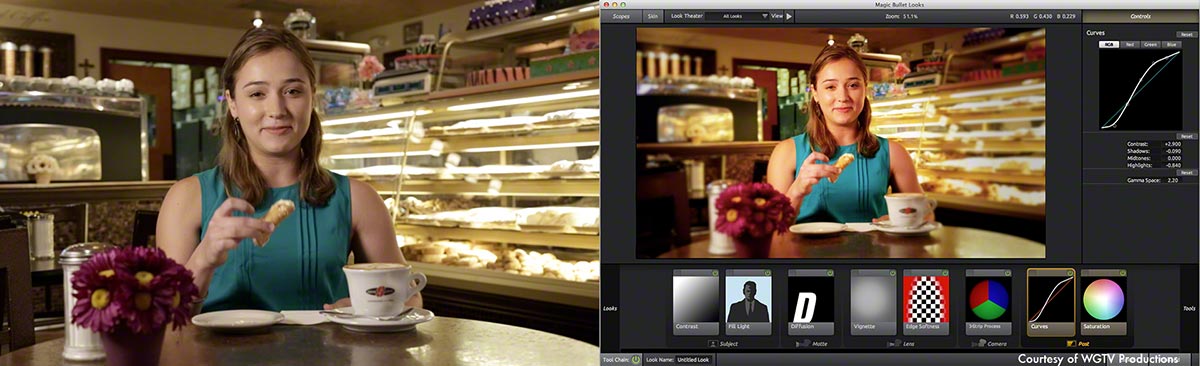The width and height of the screenshot is (1200, 366).
Task: Disable the Vignette tool power toggle
Action: tap(892, 273)
